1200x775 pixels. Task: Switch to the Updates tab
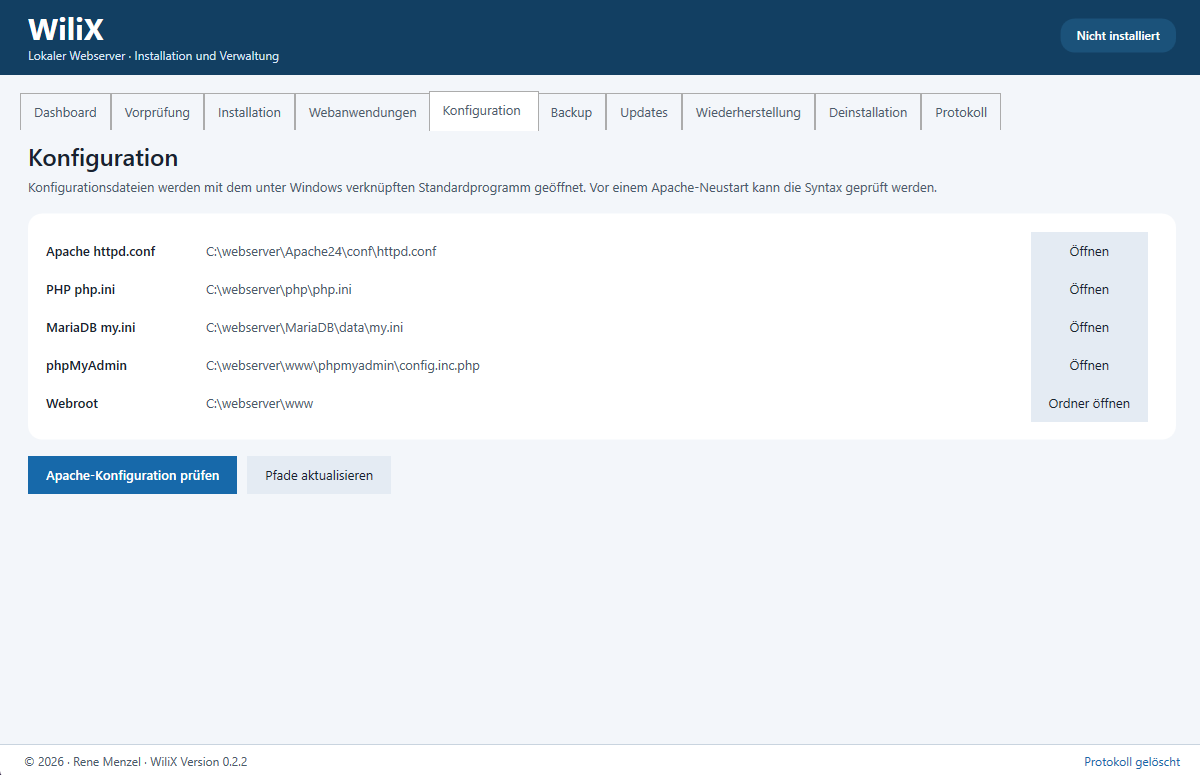click(x=644, y=112)
